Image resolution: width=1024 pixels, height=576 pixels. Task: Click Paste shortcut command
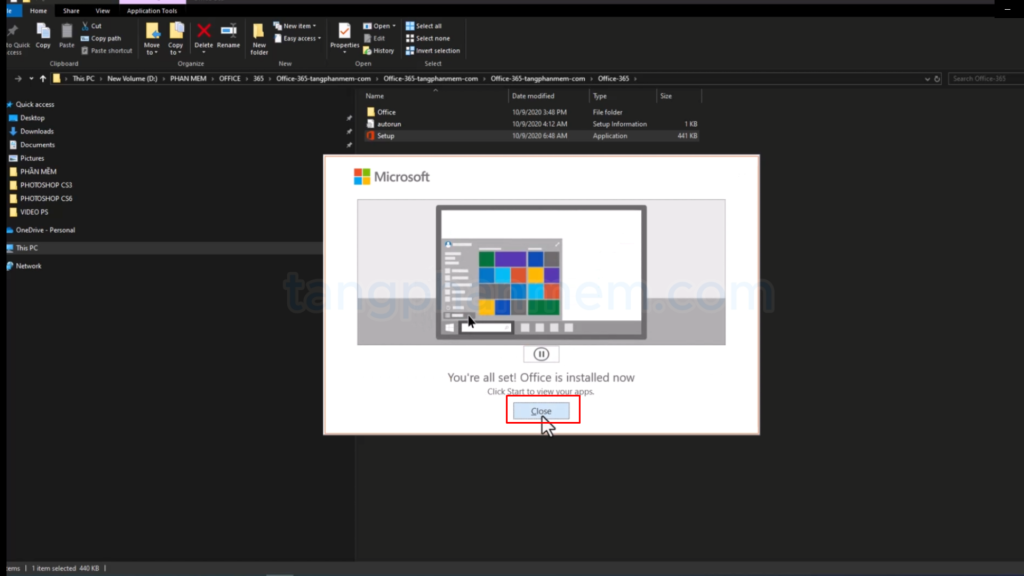(x=106, y=51)
